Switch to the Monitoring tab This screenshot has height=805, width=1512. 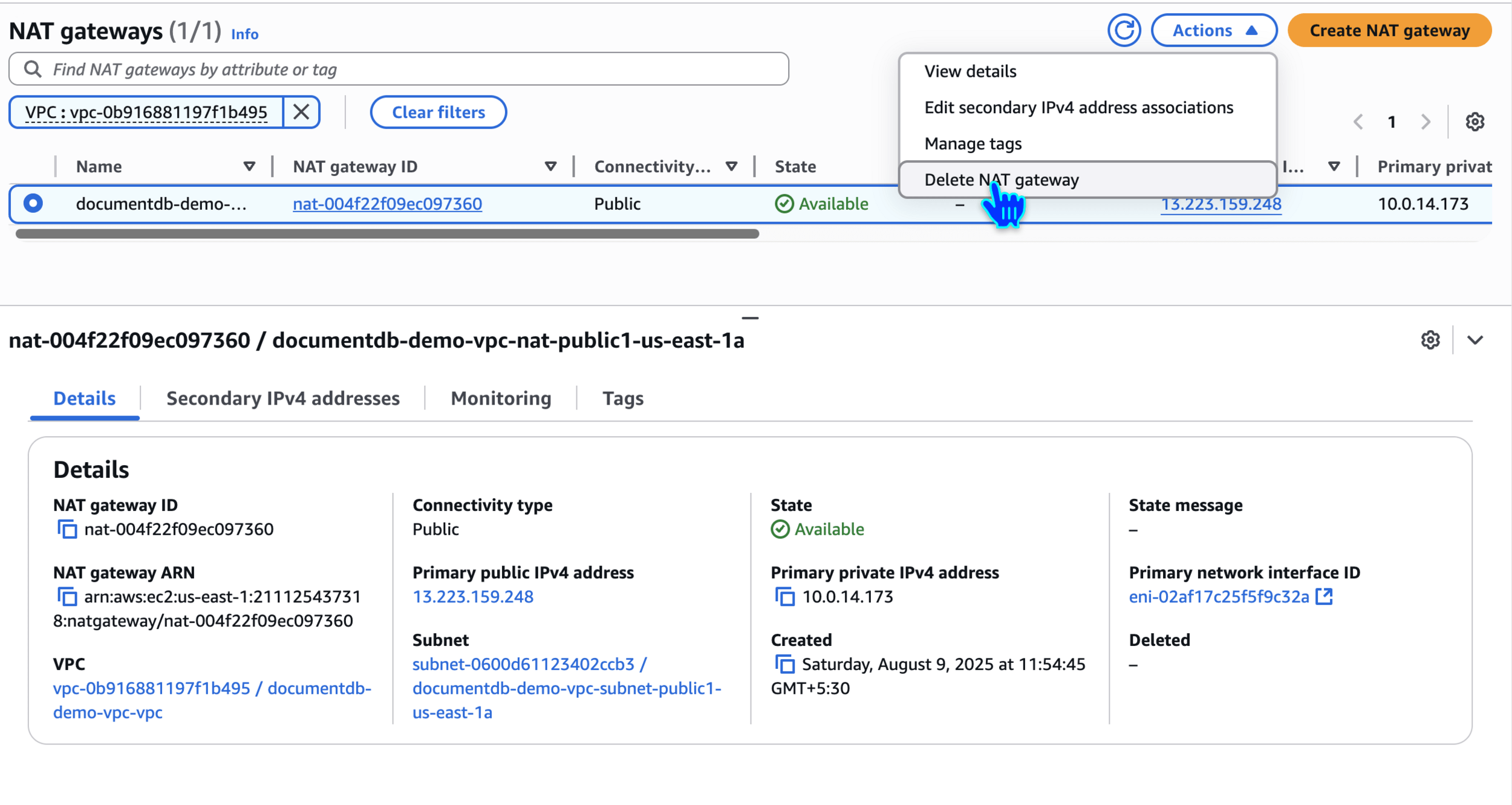pyautogui.click(x=501, y=399)
